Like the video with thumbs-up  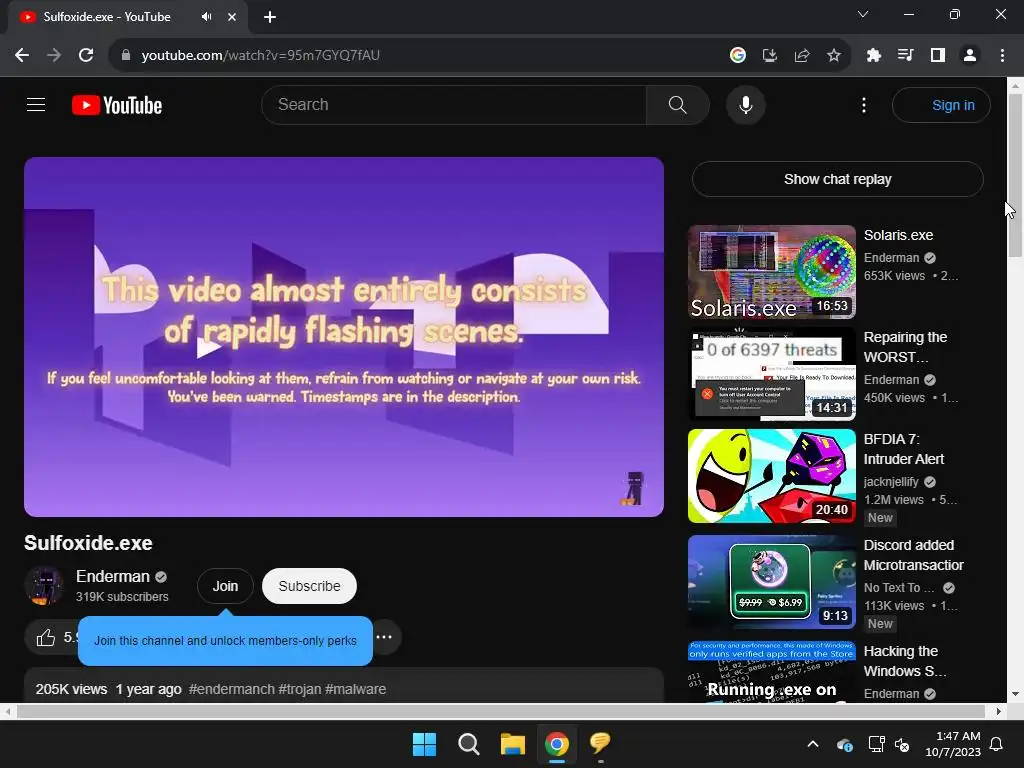46,637
